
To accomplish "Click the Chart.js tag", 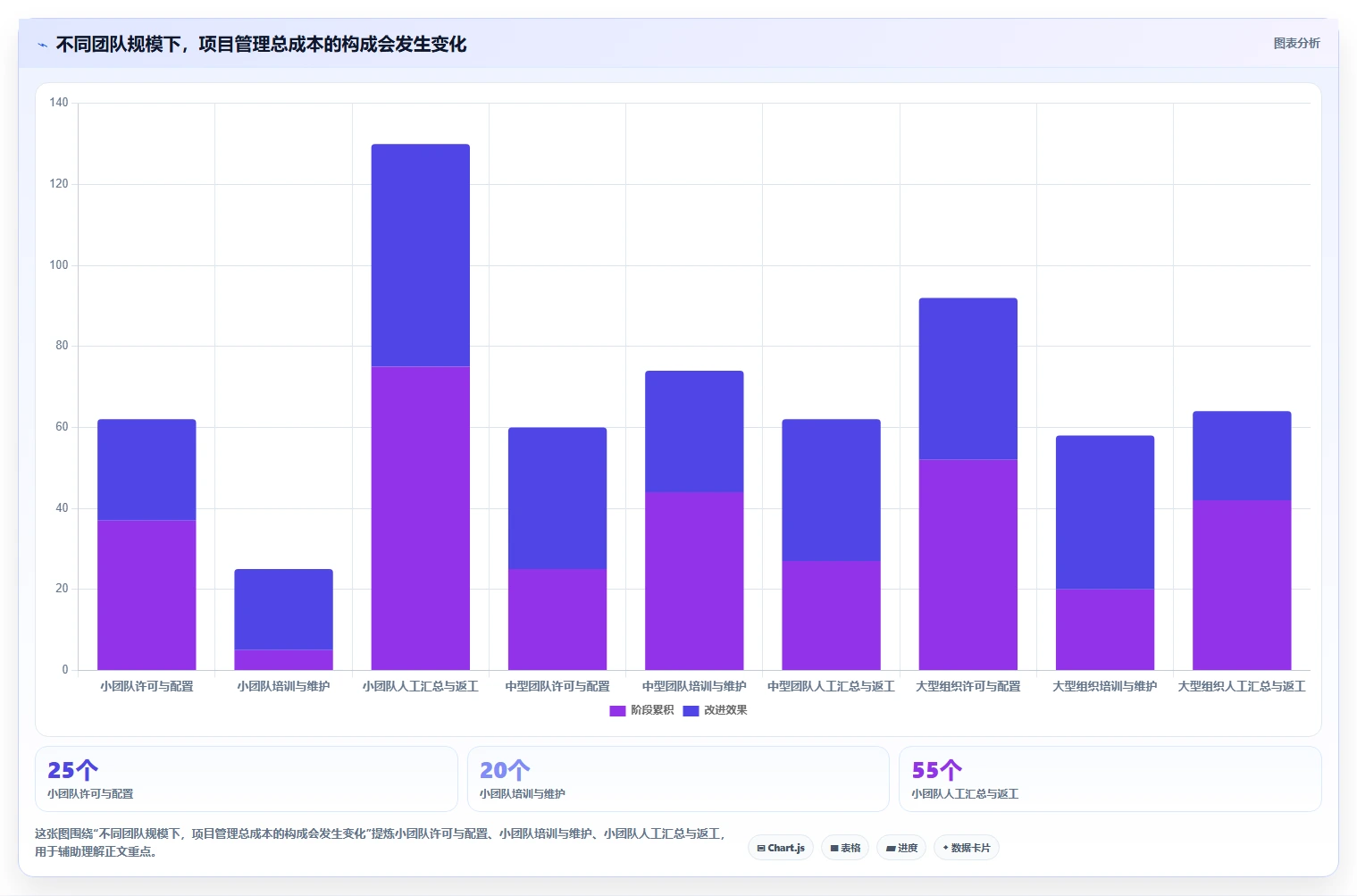I will coord(781,848).
